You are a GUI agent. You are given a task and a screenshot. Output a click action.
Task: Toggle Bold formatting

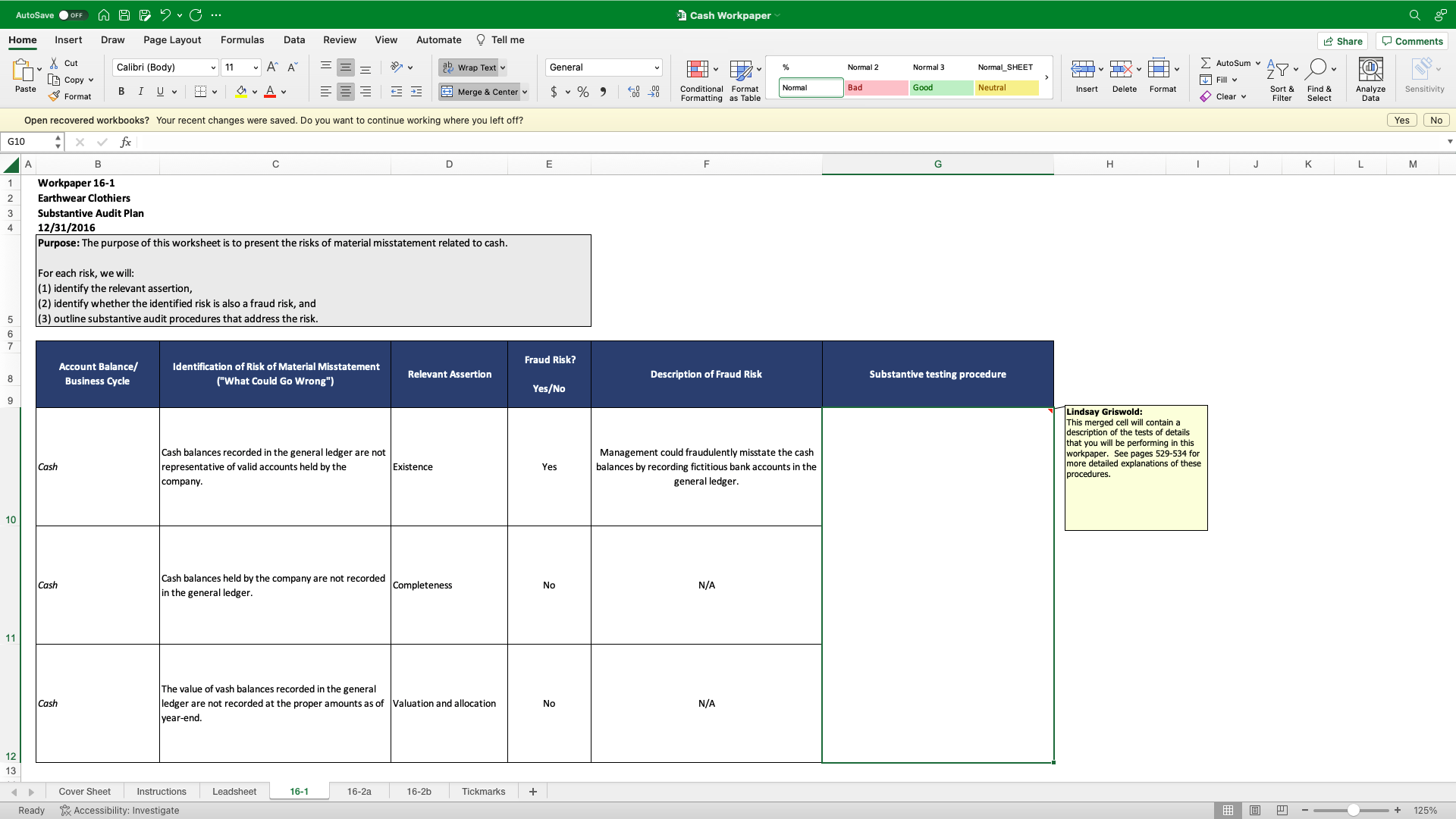pos(121,92)
